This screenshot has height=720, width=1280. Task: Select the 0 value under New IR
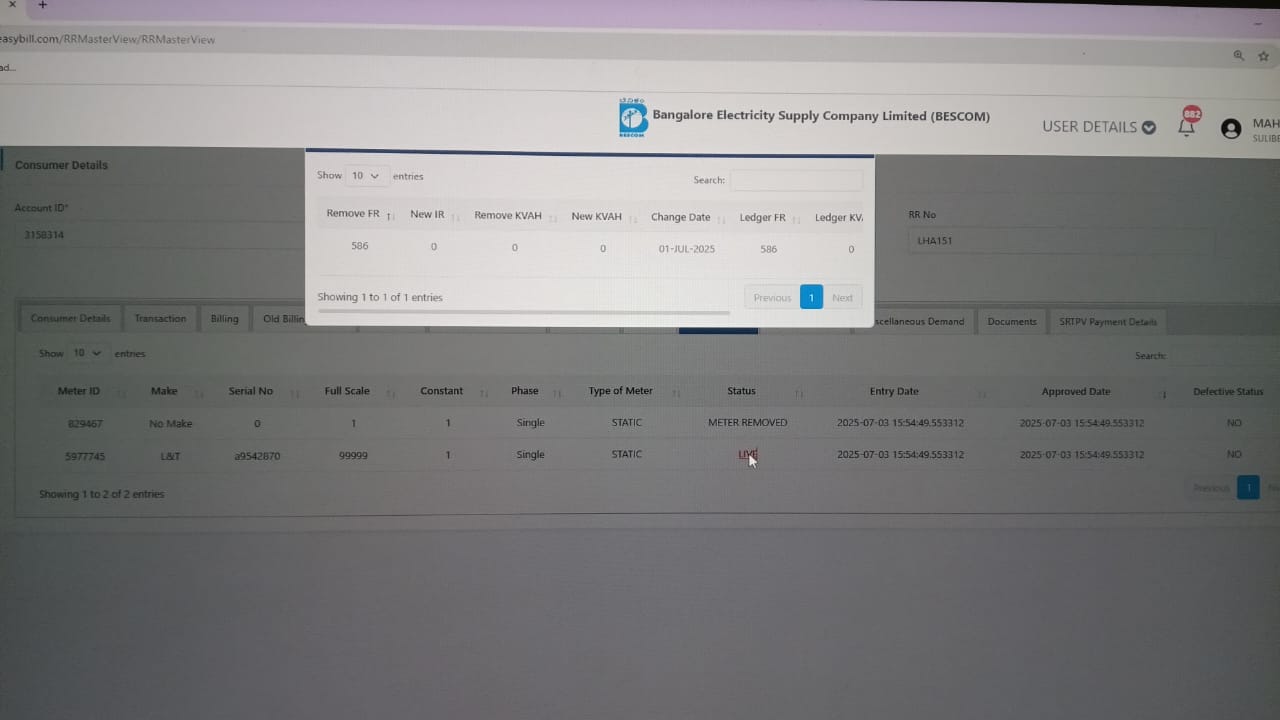click(x=433, y=247)
